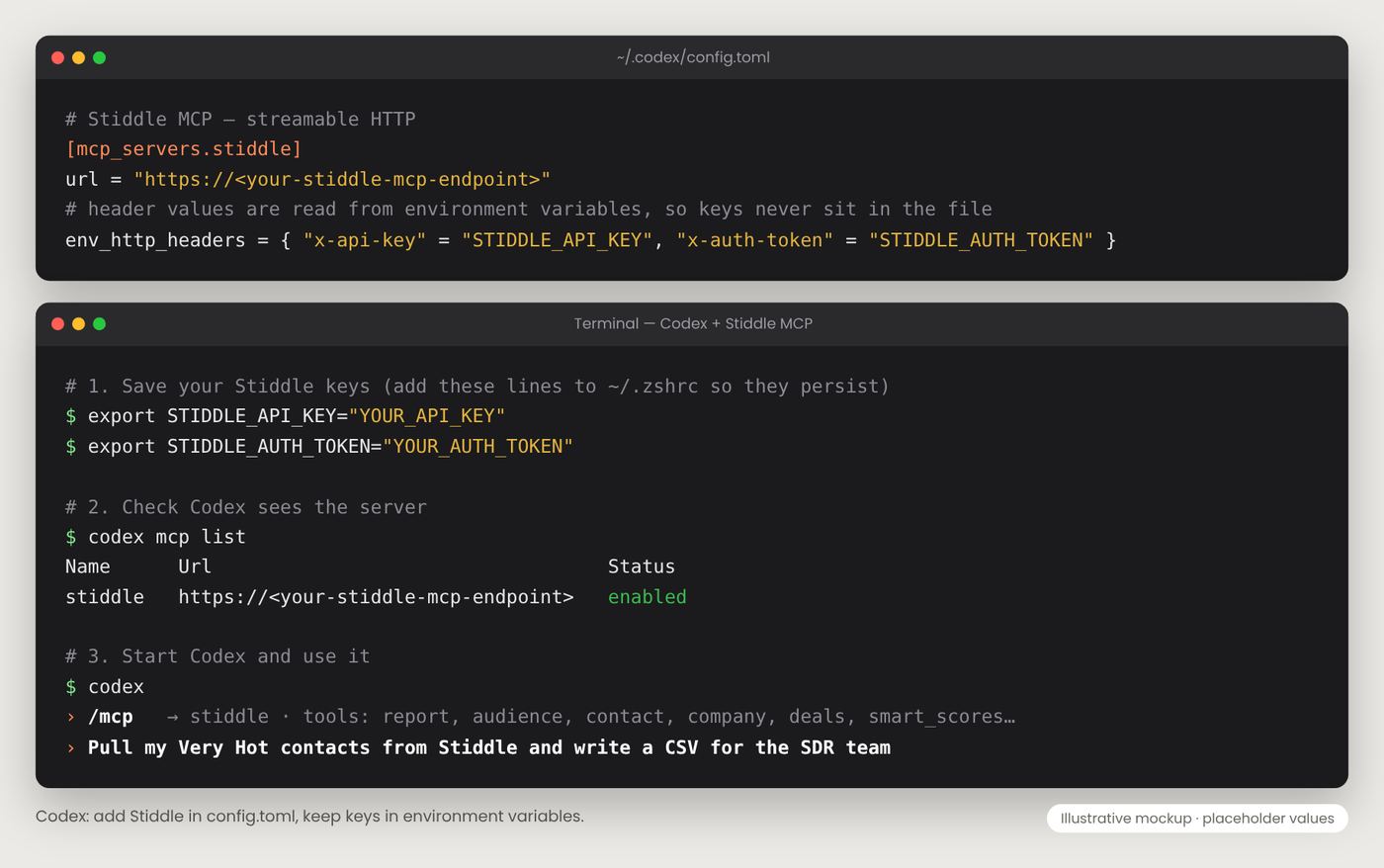Click the 'codex mcp list' command

167,537
